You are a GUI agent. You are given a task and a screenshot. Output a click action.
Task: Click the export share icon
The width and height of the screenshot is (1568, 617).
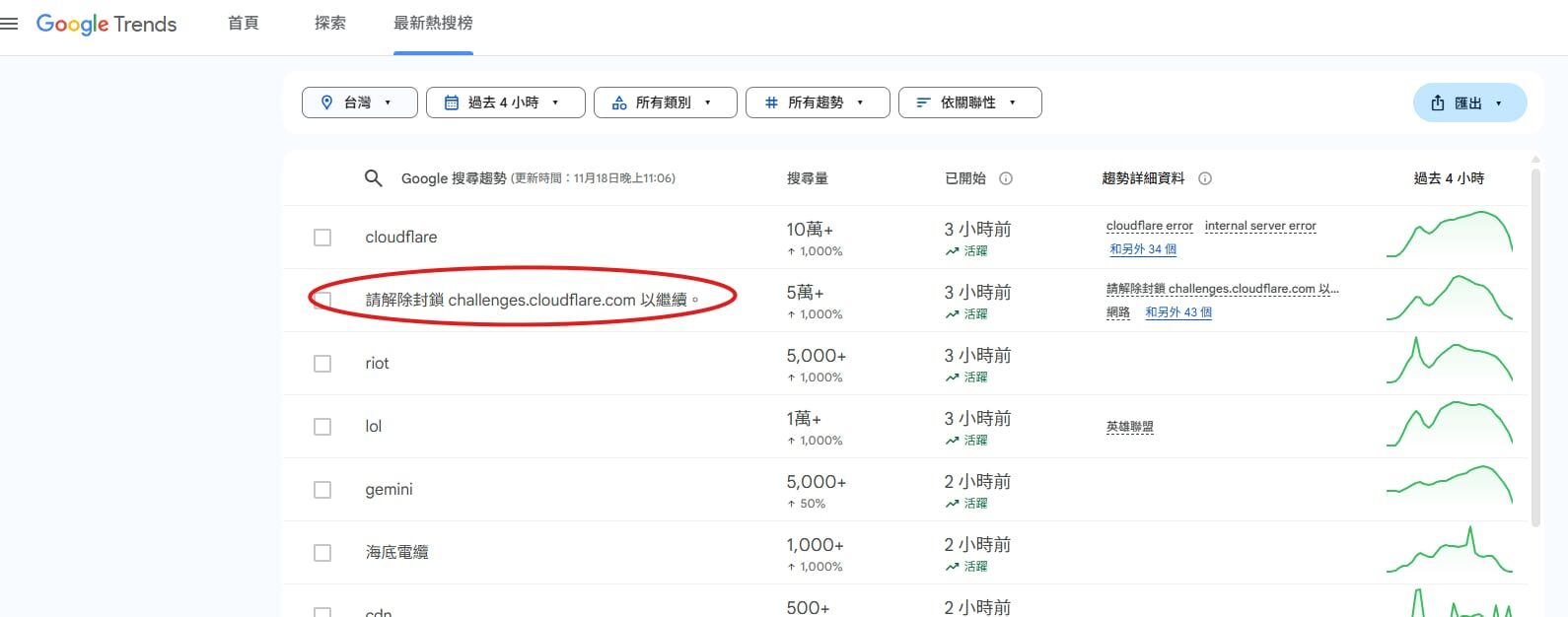(1438, 103)
